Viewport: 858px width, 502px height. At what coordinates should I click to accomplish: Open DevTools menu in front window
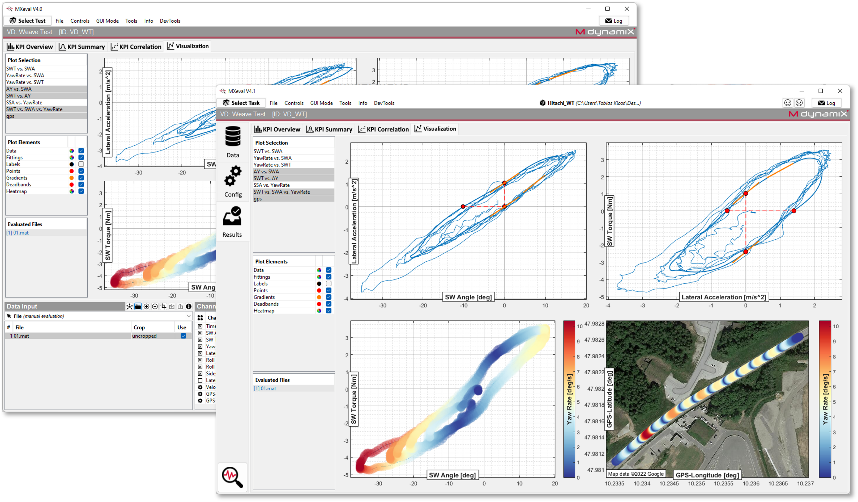[x=384, y=103]
